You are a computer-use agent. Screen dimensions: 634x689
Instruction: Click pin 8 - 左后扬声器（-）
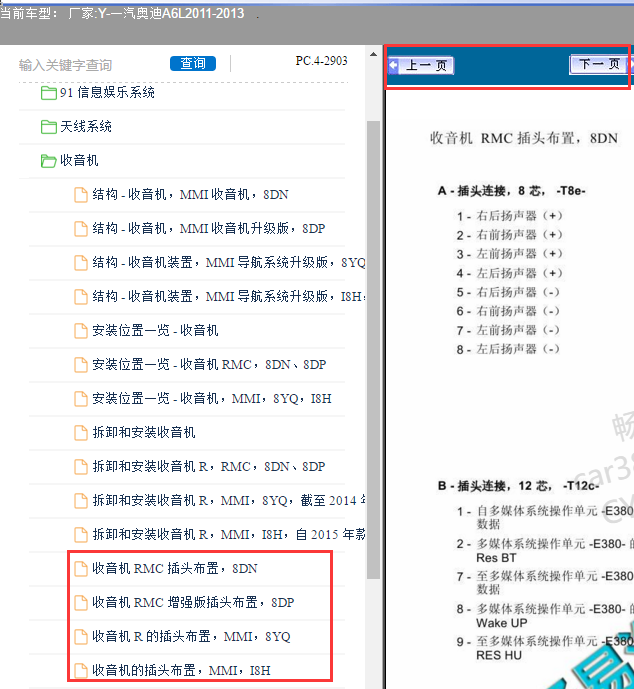tap(508, 349)
